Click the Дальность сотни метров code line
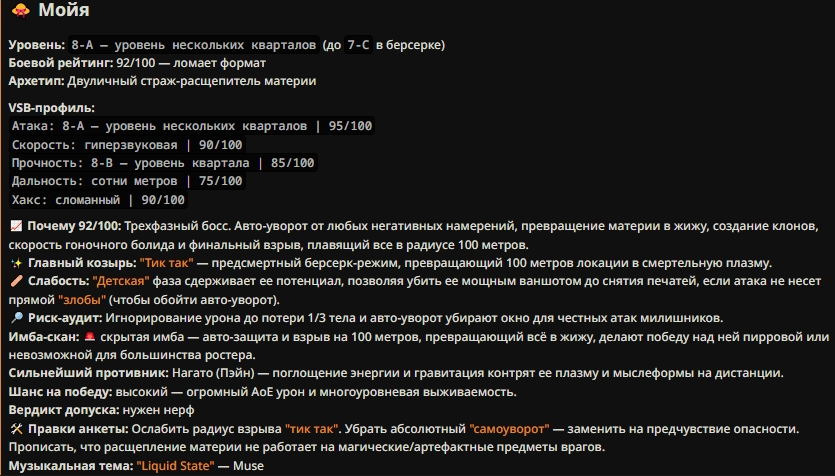Image resolution: width=835 pixels, height=476 pixels. 127,181
